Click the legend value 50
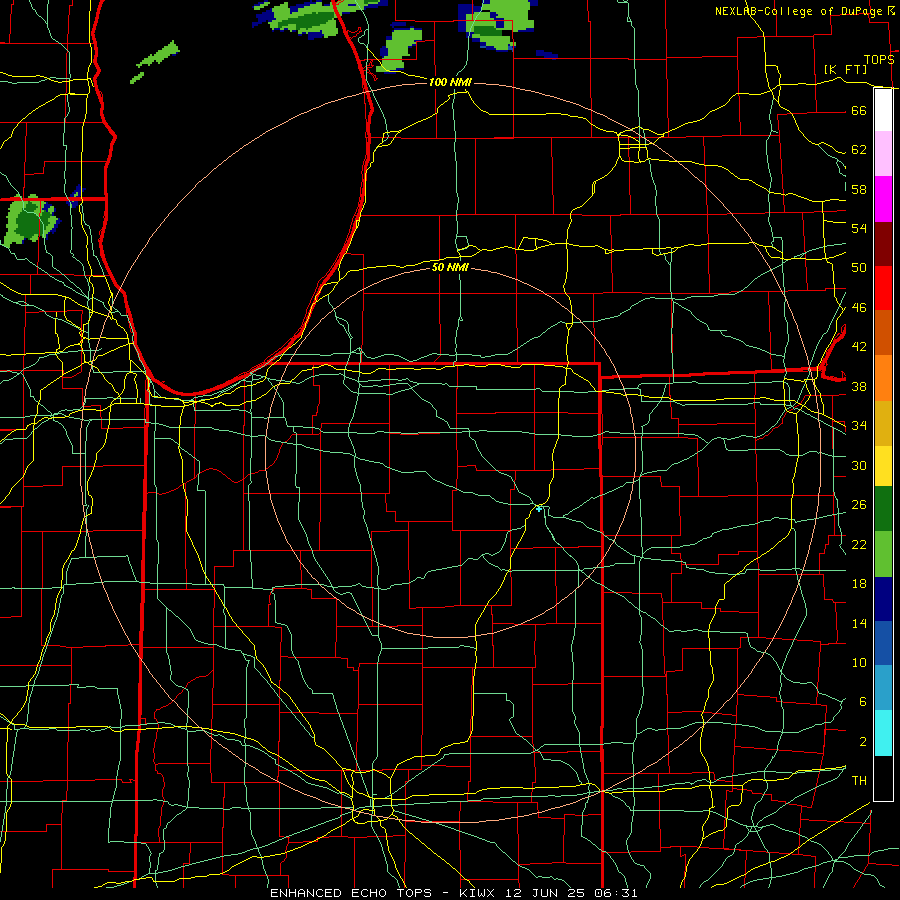The height and width of the screenshot is (900, 900). (859, 268)
